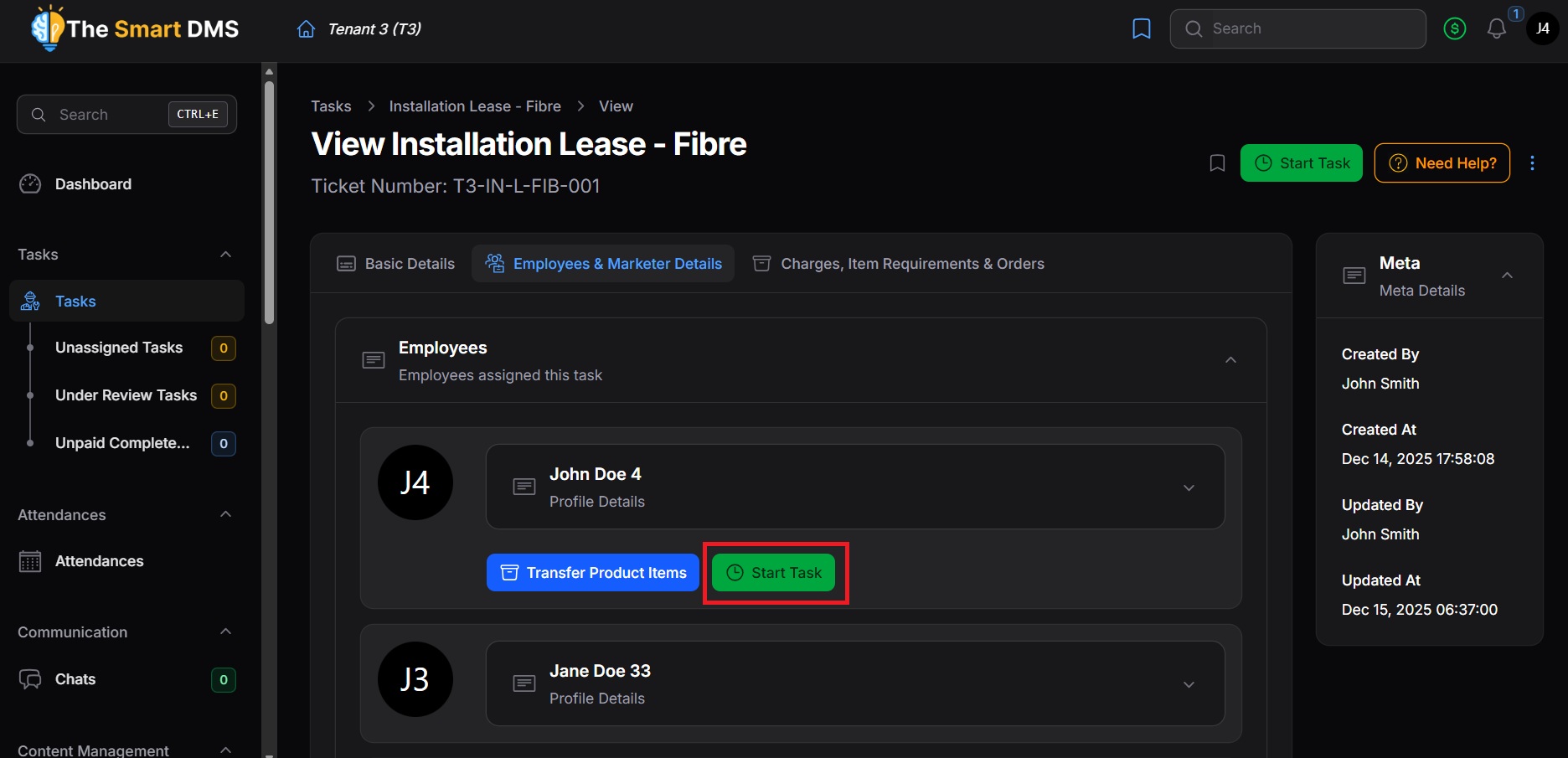Screen dimensions: 1568x758
Task: Go to Attendances in the sidebar
Action: (x=99, y=561)
